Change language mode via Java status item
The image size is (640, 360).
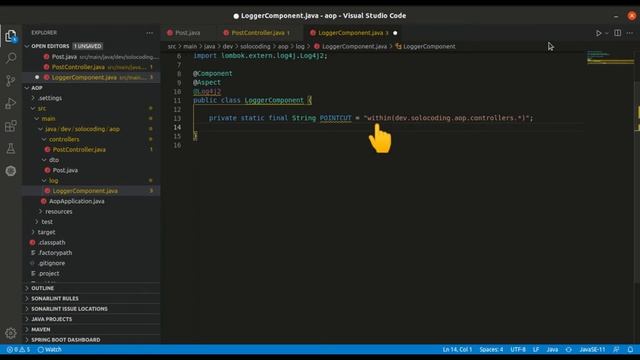coord(552,349)
